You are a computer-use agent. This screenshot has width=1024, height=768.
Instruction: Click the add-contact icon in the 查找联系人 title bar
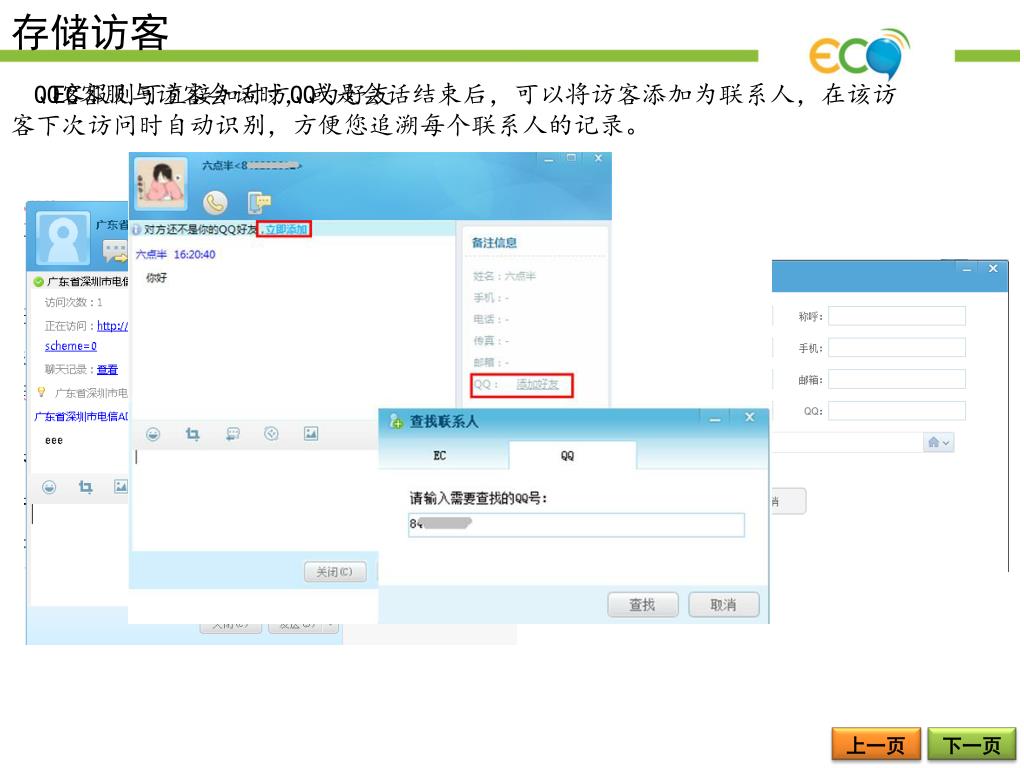[x=396, y=421]
